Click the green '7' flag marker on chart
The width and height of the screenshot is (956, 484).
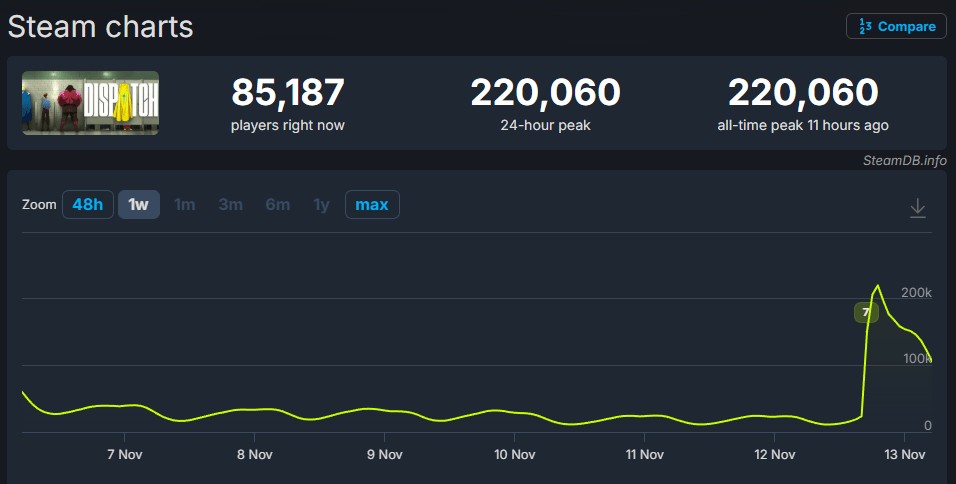pyautogui.click(x=865, y=313)
